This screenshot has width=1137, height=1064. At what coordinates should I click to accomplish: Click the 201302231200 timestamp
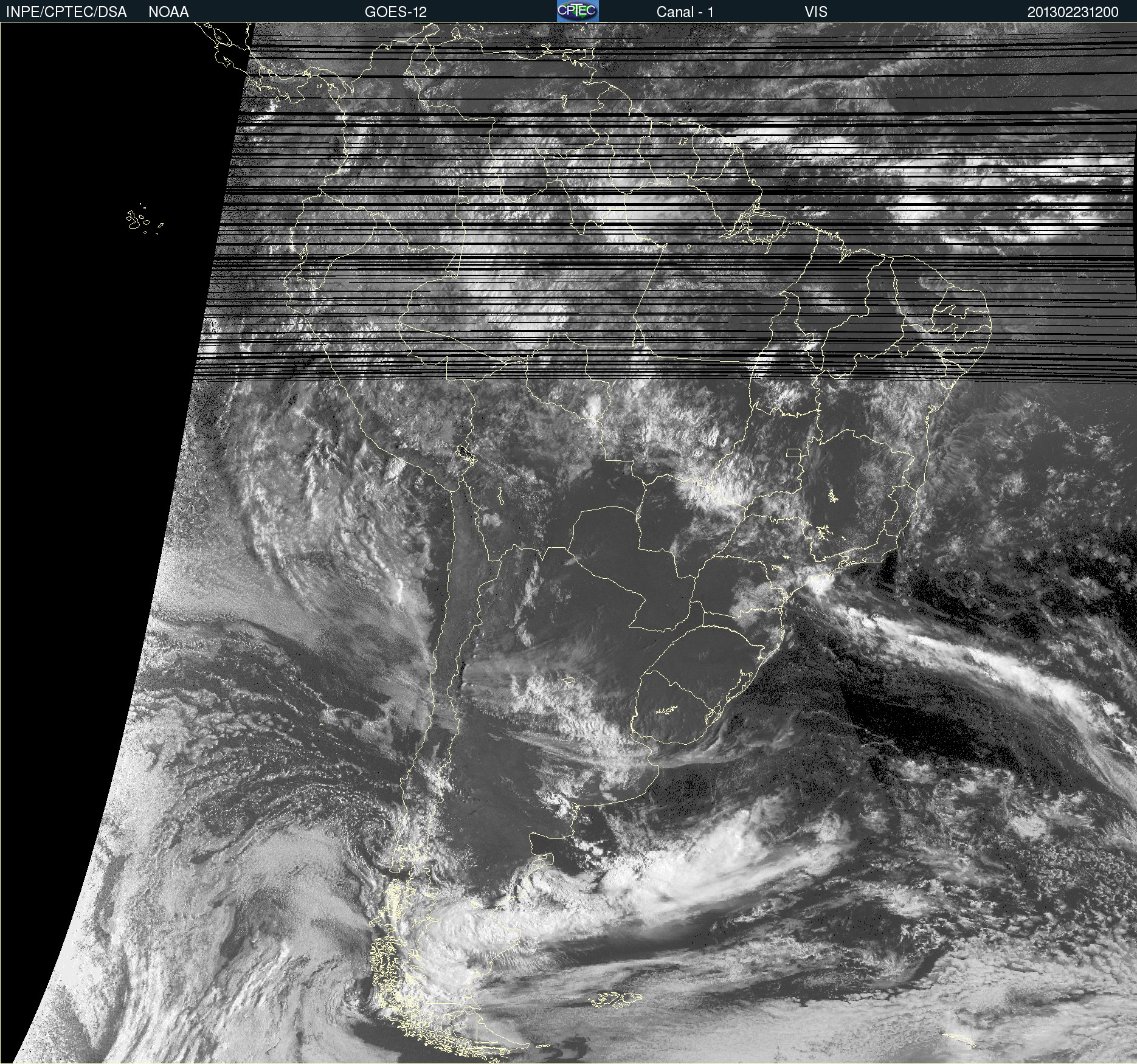tap(1073, 12)
